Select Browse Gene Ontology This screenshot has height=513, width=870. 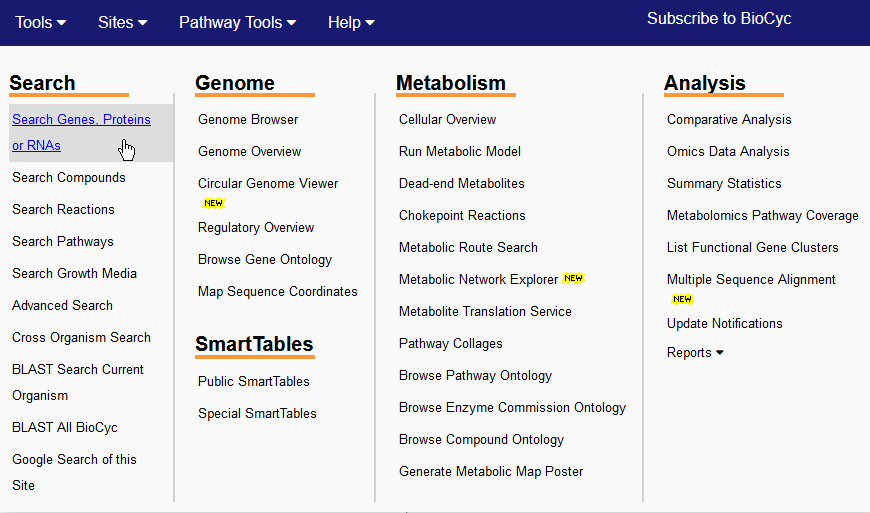tap(265, 260)
